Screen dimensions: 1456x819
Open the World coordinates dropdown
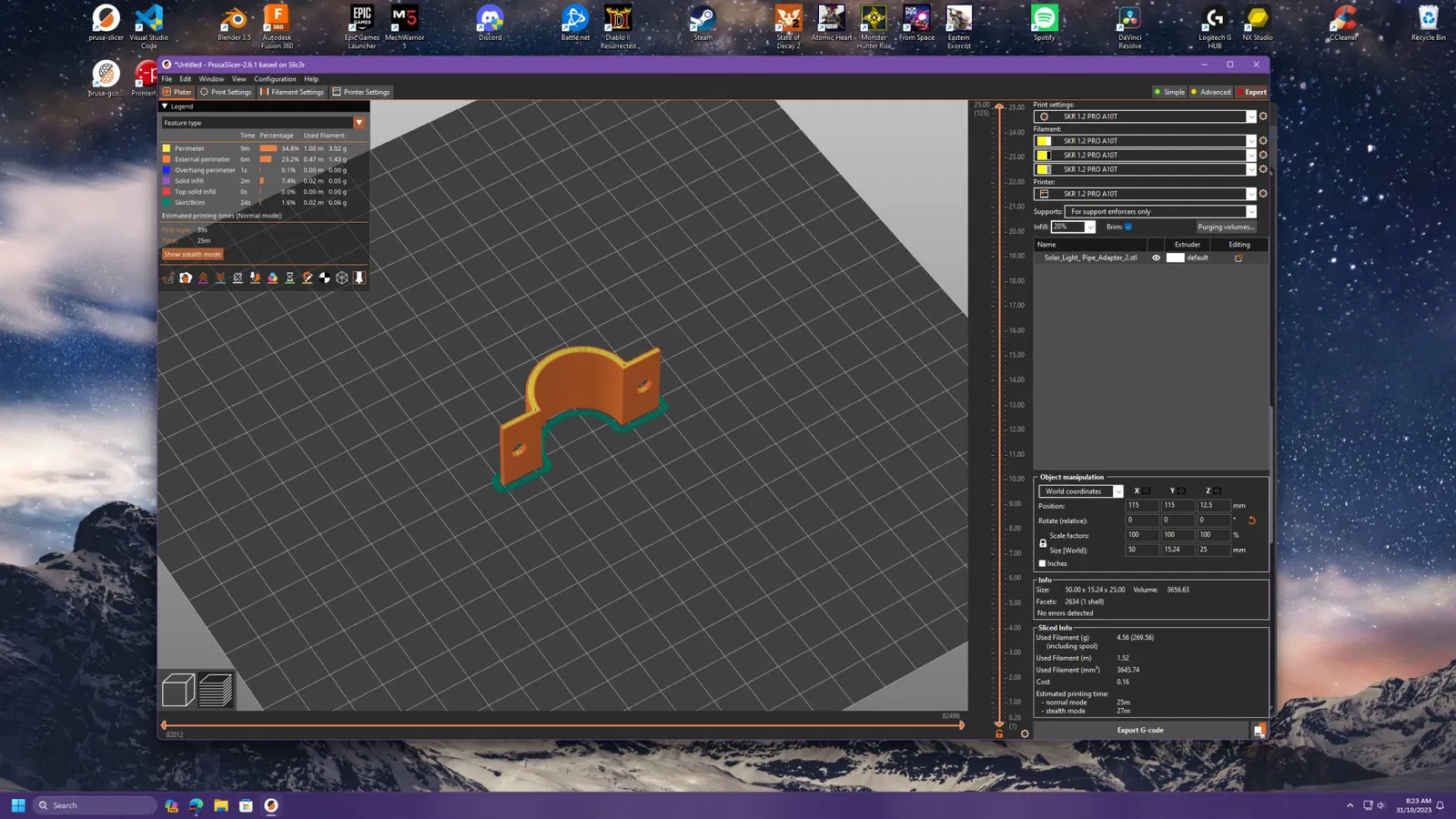(x=1080, y=491)
